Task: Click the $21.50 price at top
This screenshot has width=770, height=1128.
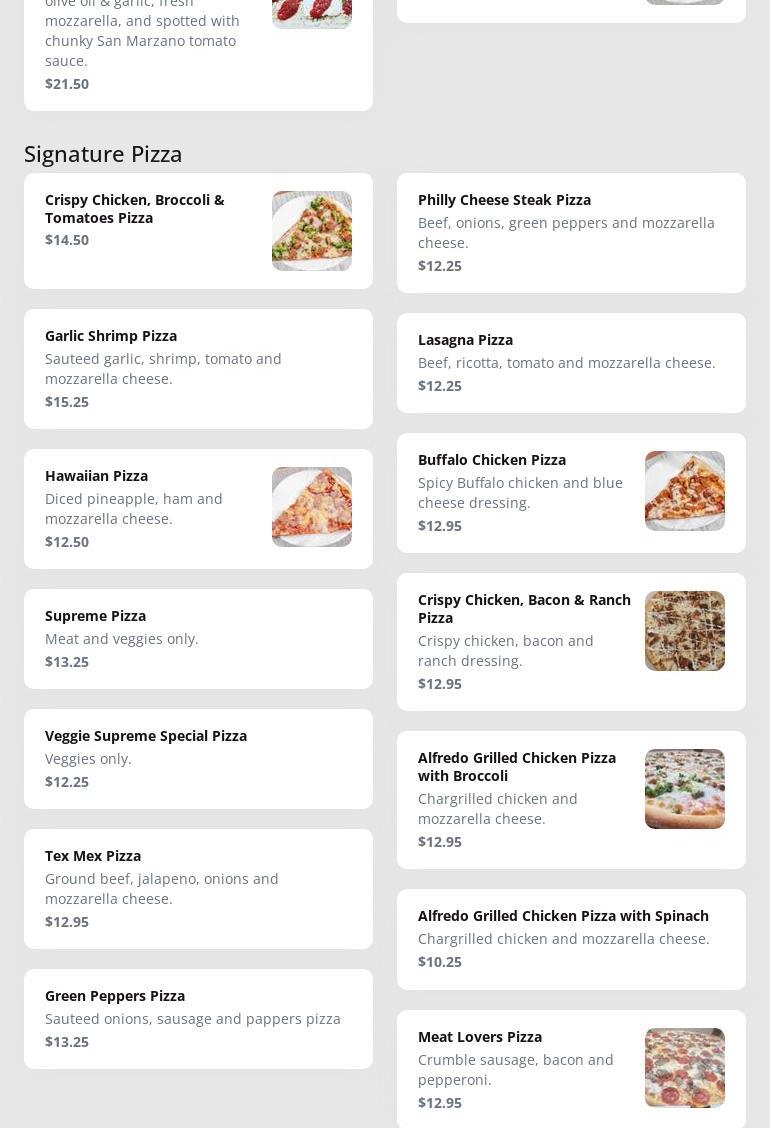Action: click(67, 84)
